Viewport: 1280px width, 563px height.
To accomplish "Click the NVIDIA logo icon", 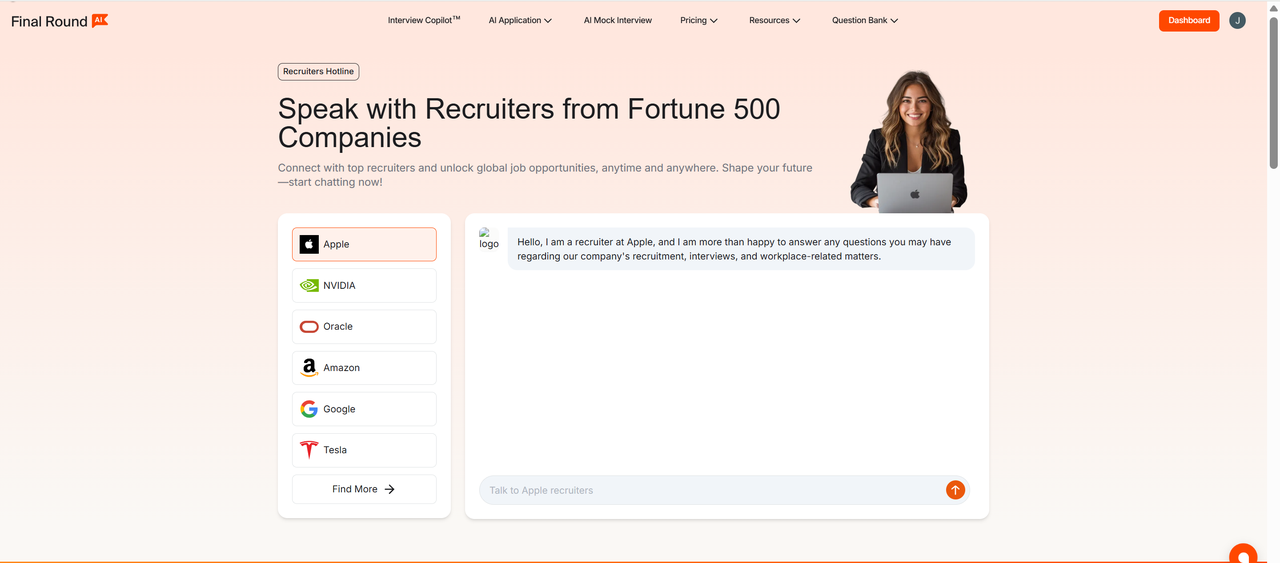I will (x=309, y=286).
